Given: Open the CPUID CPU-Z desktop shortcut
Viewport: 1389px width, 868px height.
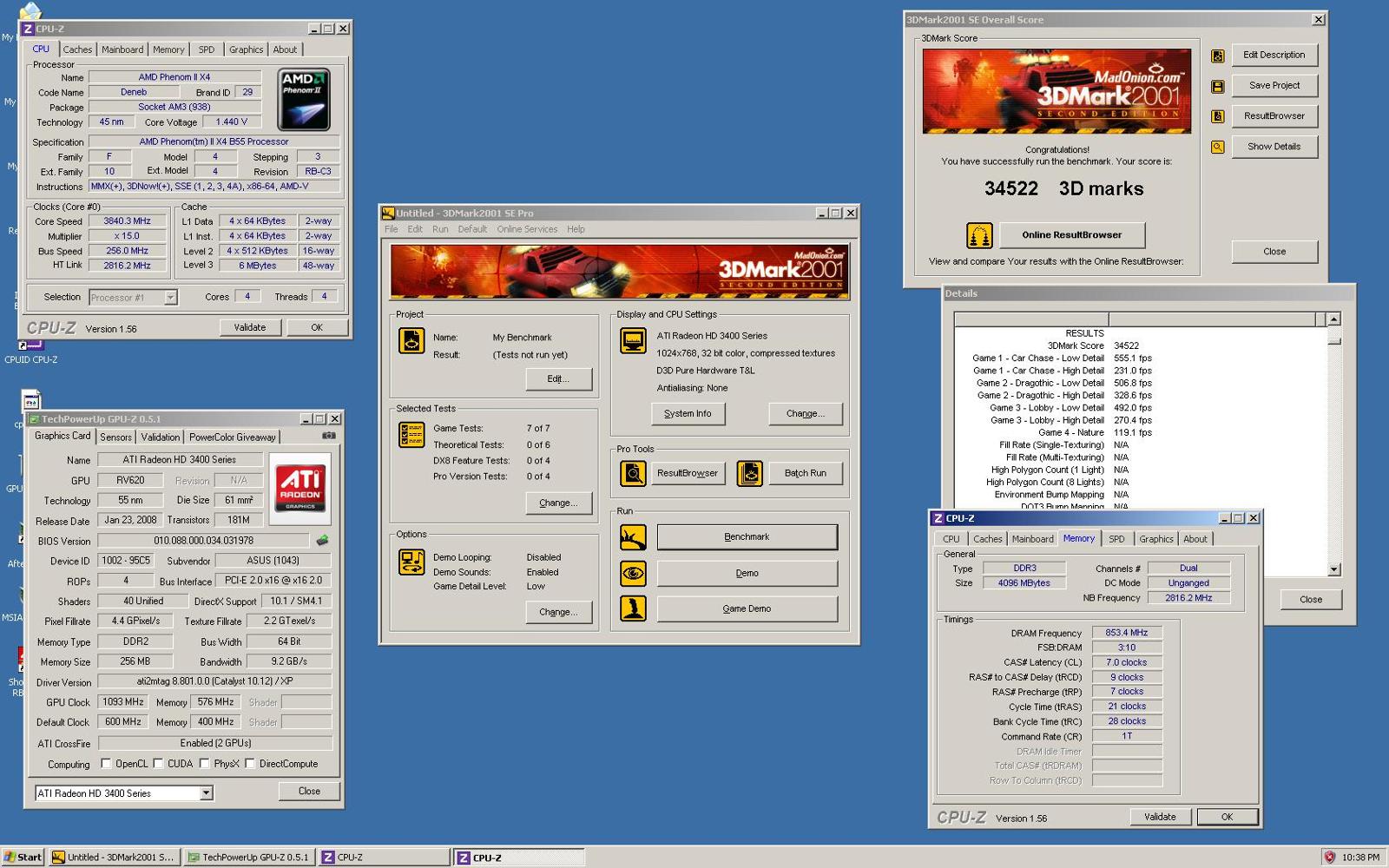Looking at the screenshot, I should coord(31,352).
